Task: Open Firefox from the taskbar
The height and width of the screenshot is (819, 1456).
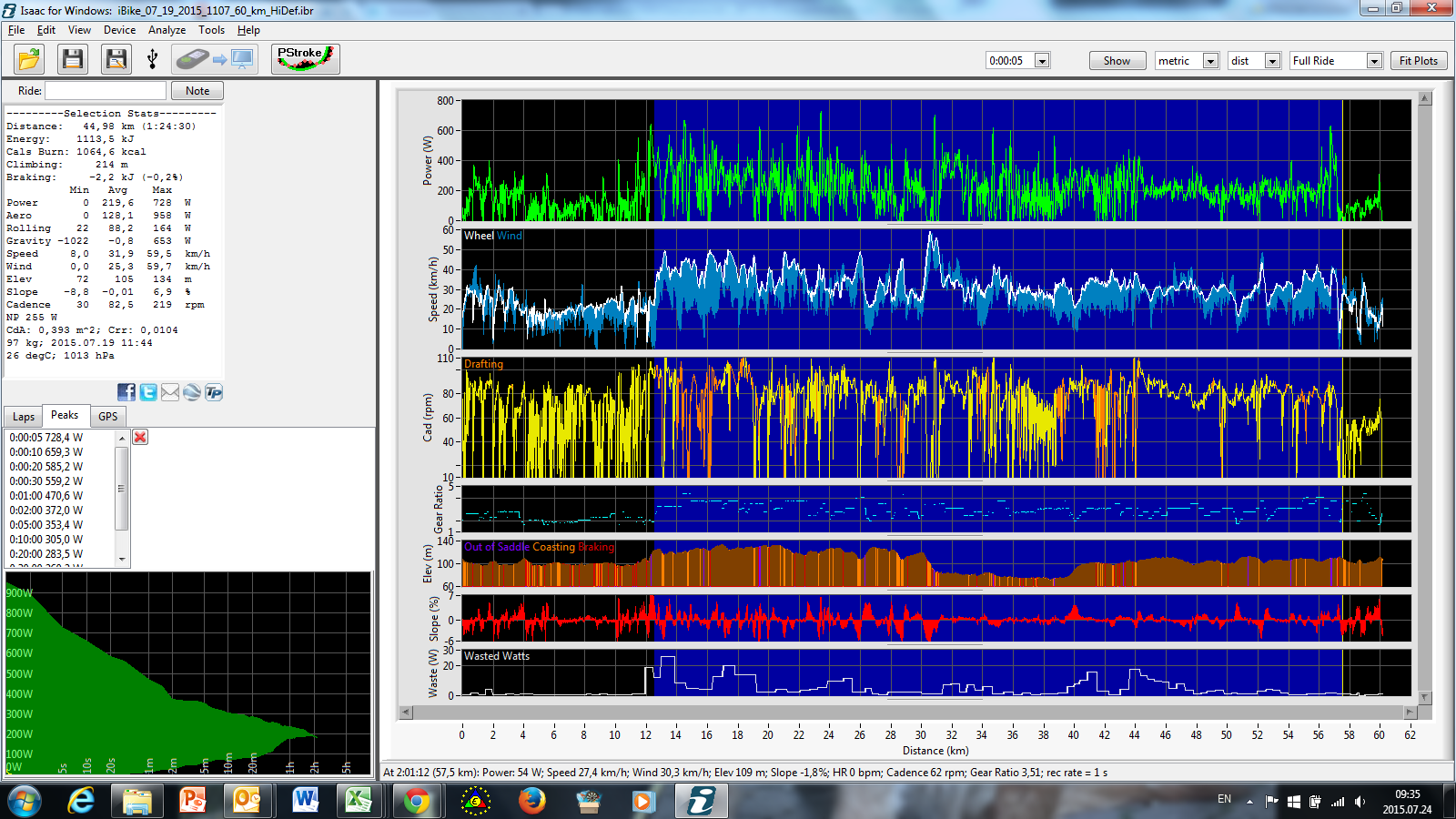Action: (532, 801)
